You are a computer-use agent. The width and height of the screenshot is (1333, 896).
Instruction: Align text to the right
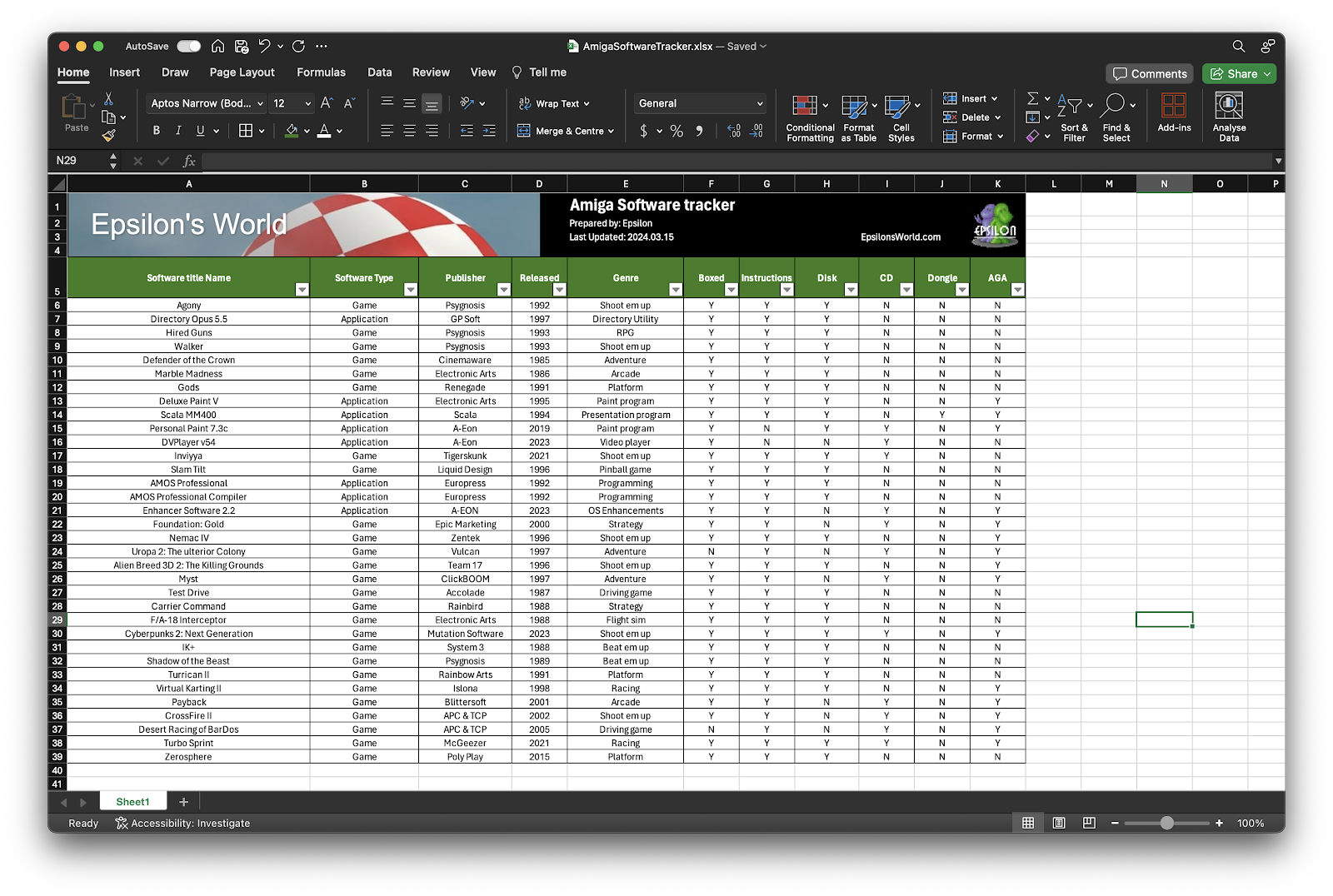point(432,131)
